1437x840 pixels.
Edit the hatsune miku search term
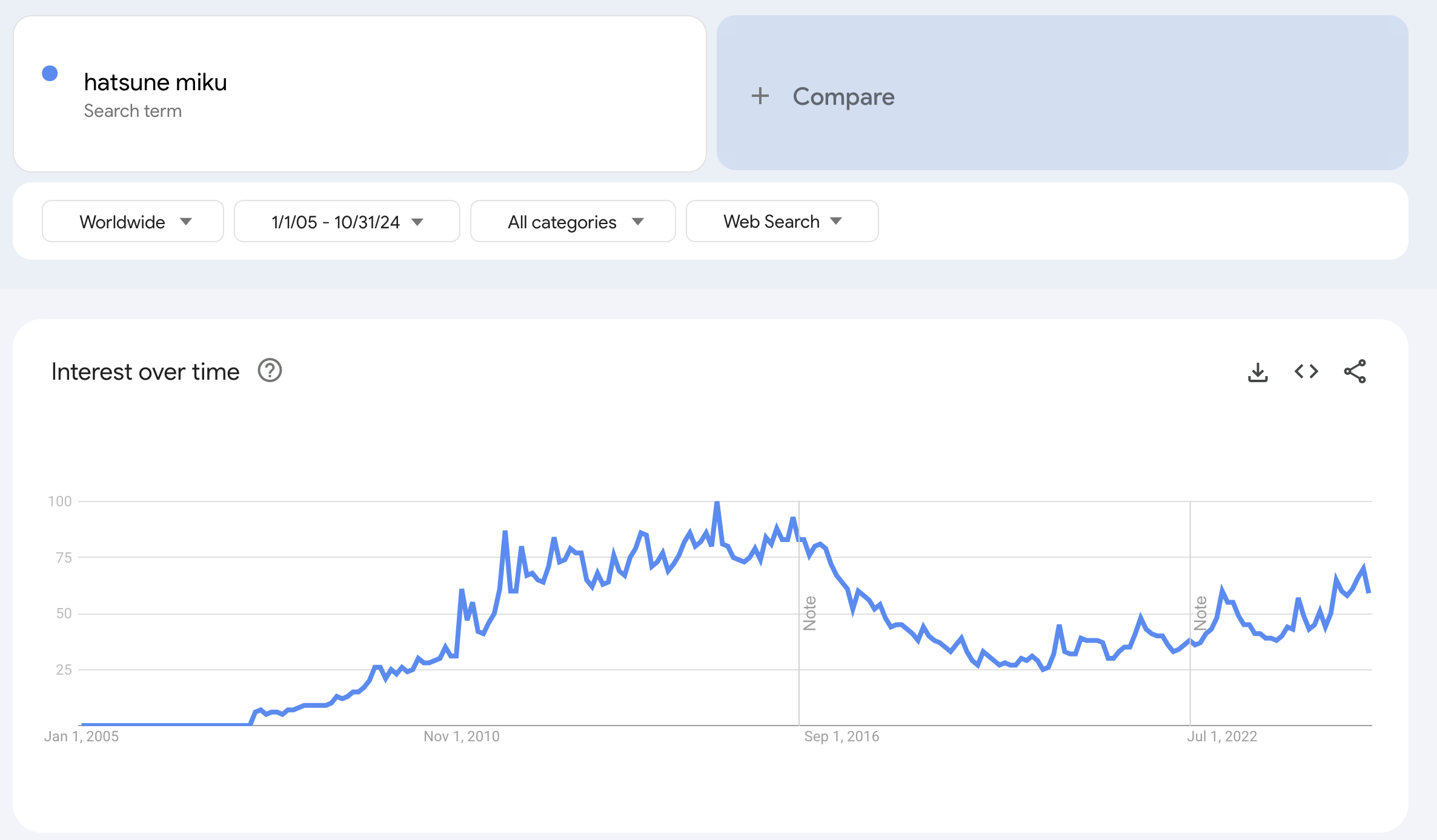tap(155, 82)
